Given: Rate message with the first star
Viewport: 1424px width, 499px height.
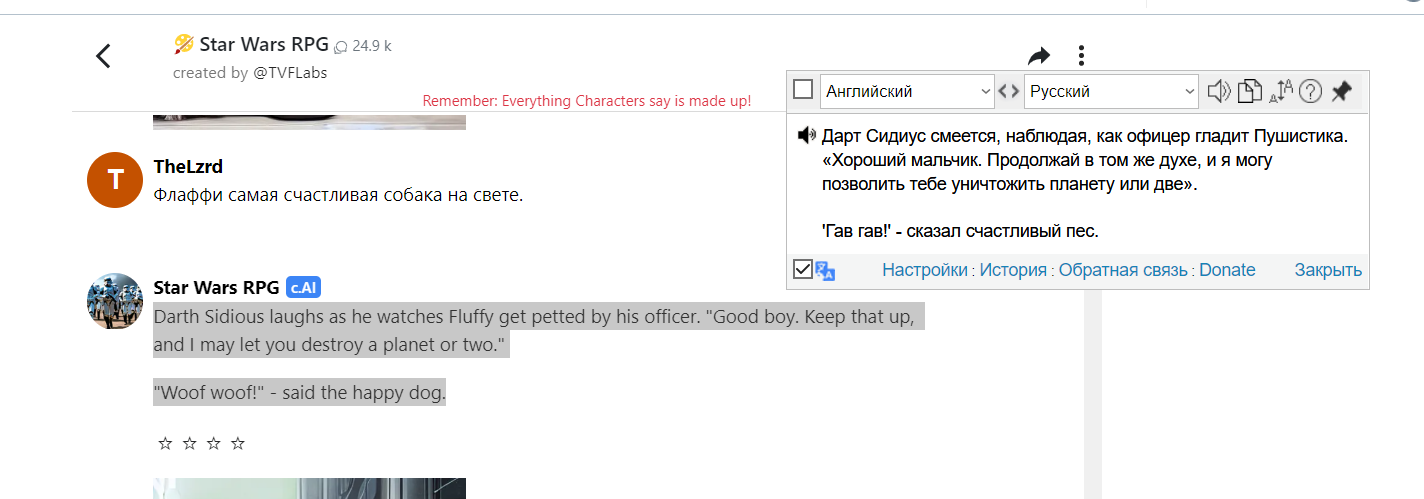Looking at the screenshot, I should [x=165, y=443].
